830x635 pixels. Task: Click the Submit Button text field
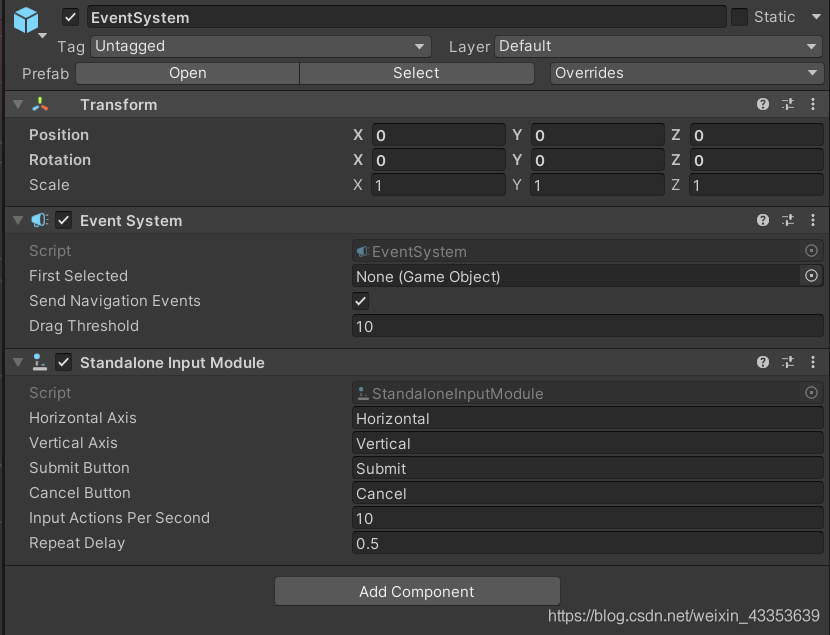[588, 468]
